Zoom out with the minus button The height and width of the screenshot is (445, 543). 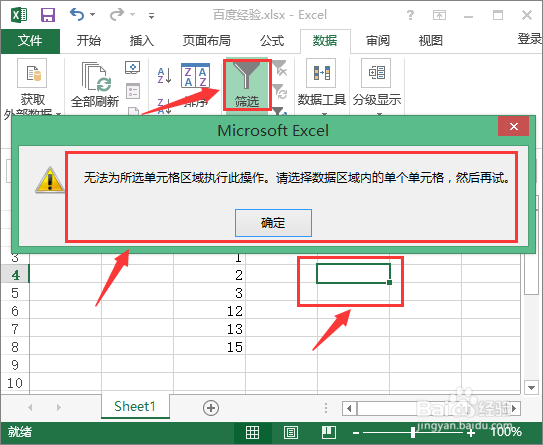click(x=356, y=433)
